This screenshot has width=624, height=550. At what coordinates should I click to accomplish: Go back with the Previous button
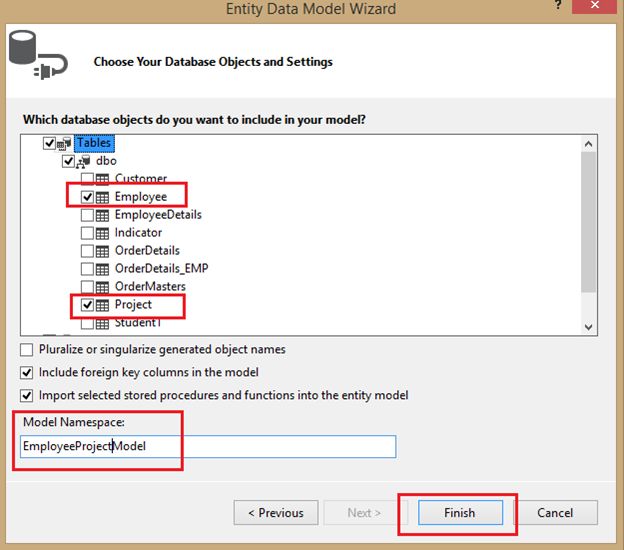276,513
